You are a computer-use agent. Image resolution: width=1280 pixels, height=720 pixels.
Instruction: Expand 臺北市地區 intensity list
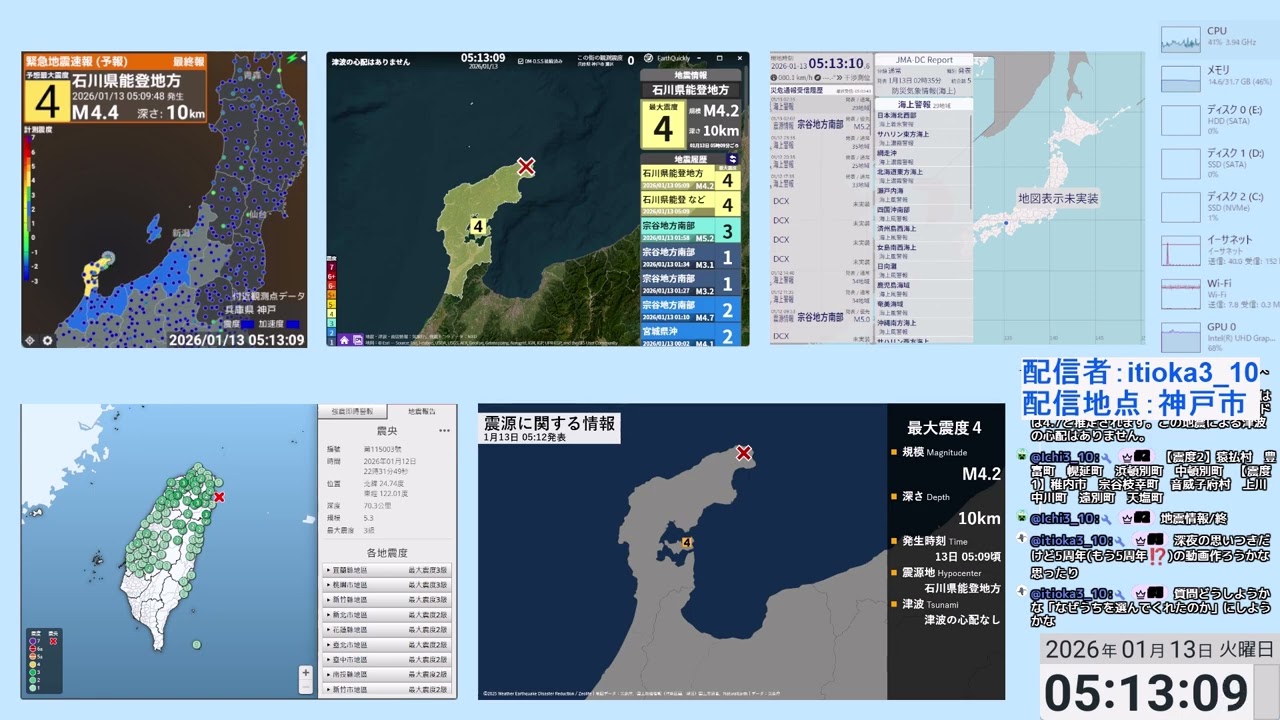(386, 645)
